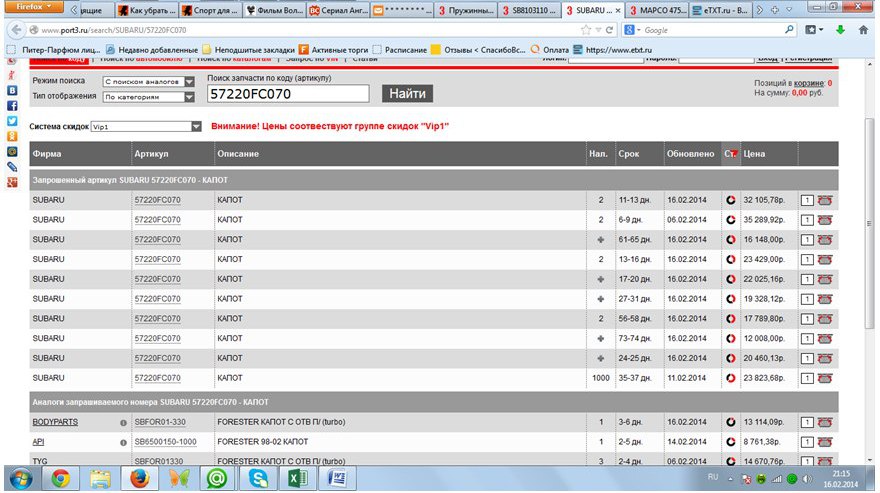
Task: Switch to tab Спорт для...
Action: click(x=210, y=10)
